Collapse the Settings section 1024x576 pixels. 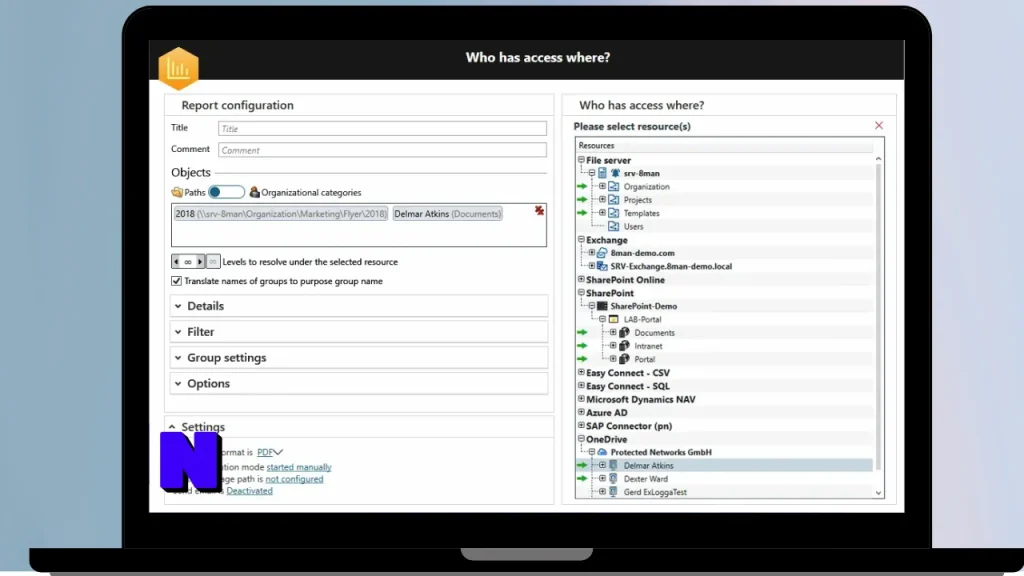[172, 427]
